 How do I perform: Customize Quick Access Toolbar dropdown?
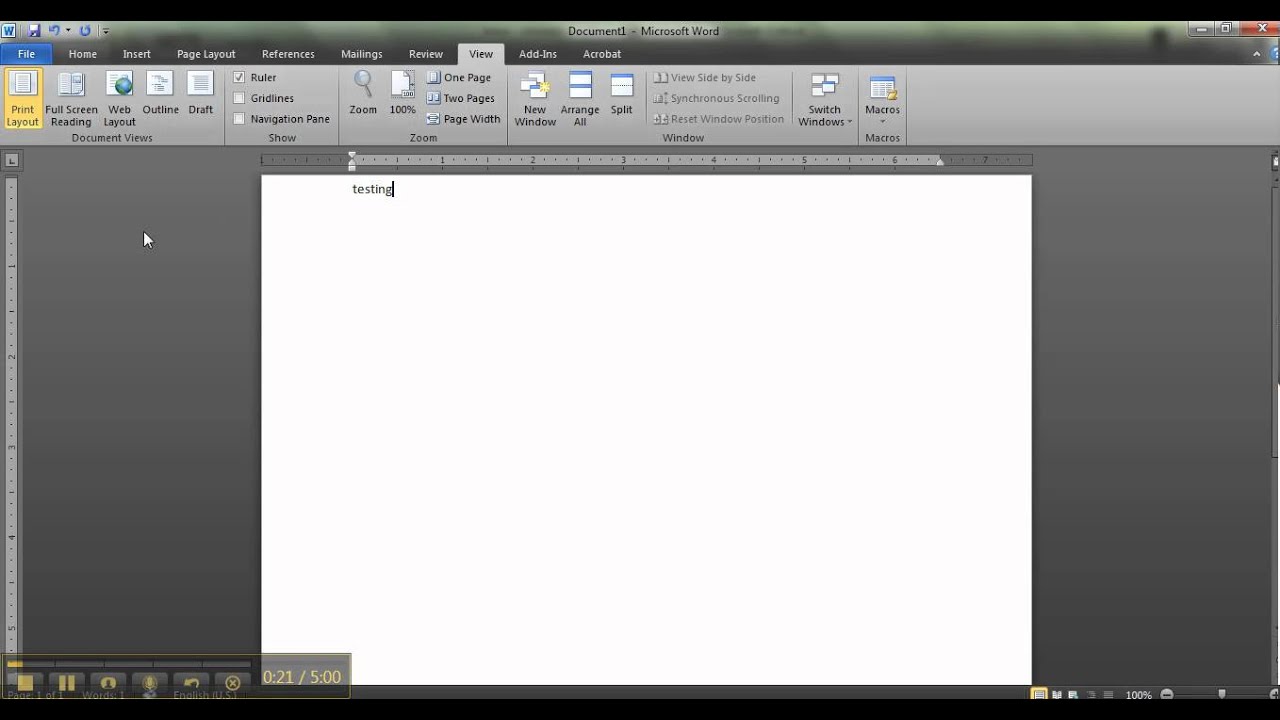(x=106, y=31)
